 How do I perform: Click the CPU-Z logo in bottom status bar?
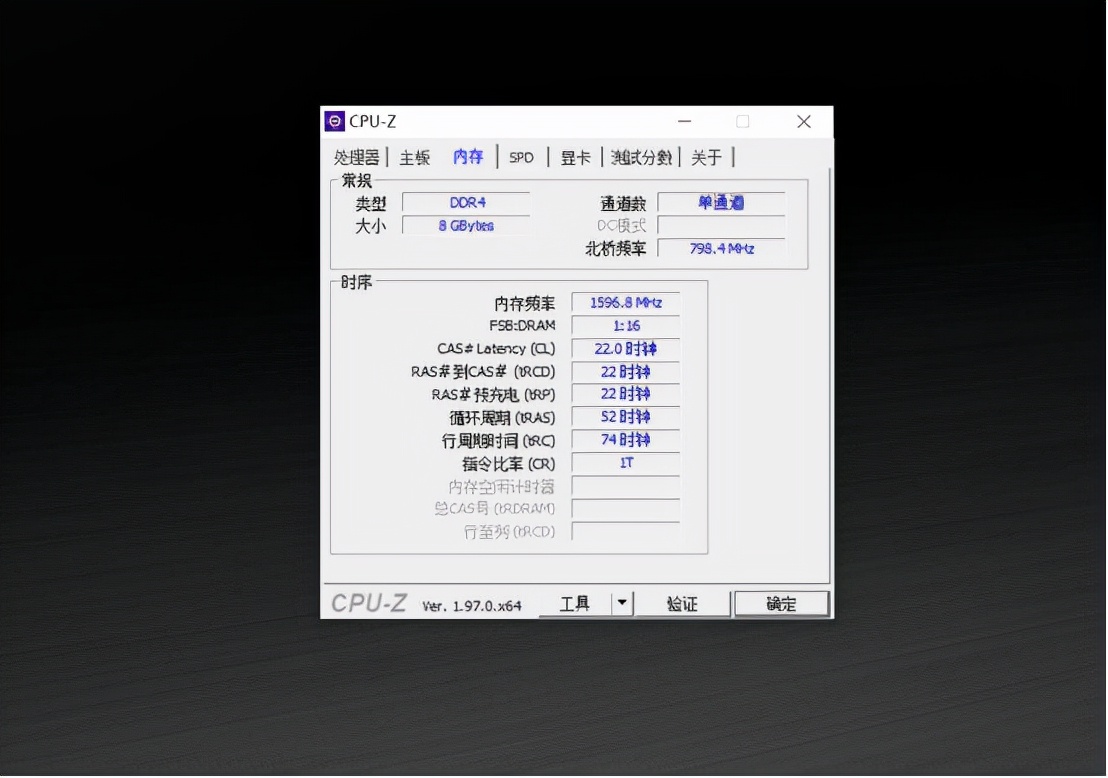pyautogui.click(x=367, y=603)
